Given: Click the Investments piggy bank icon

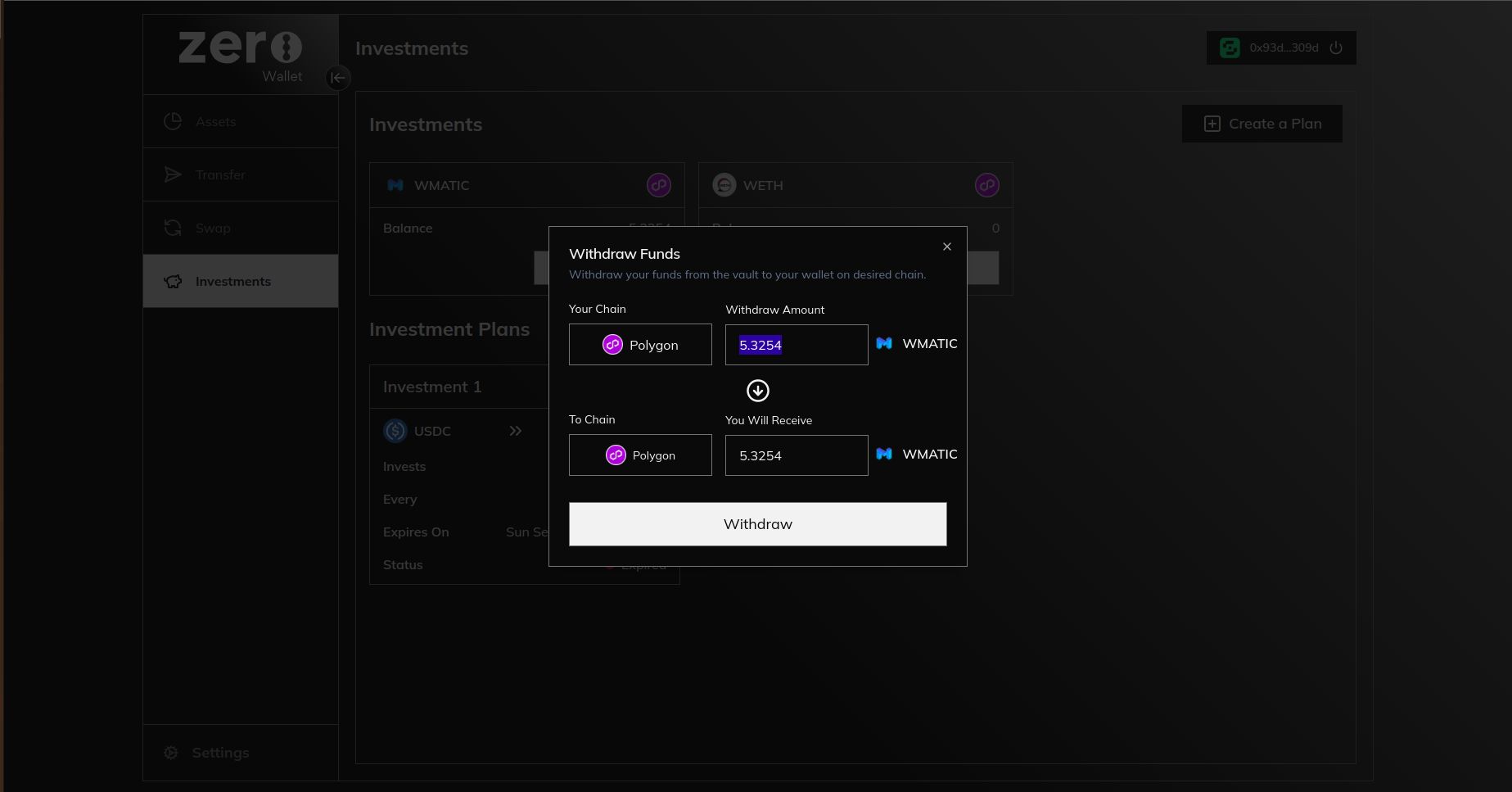Looking at the screenshot, I should pos(173,281).
